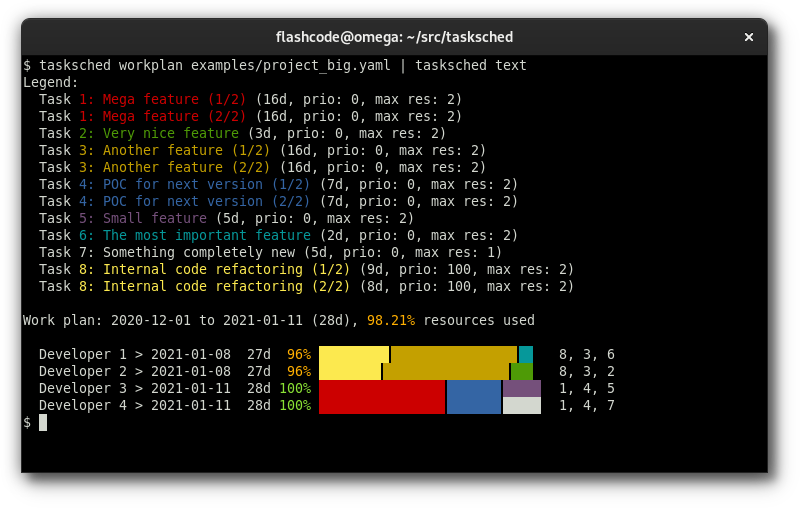The height and width of the screenshot is (508, 800).
Task: Click the 98.21% resources used value
Action: tap(391, 320)
